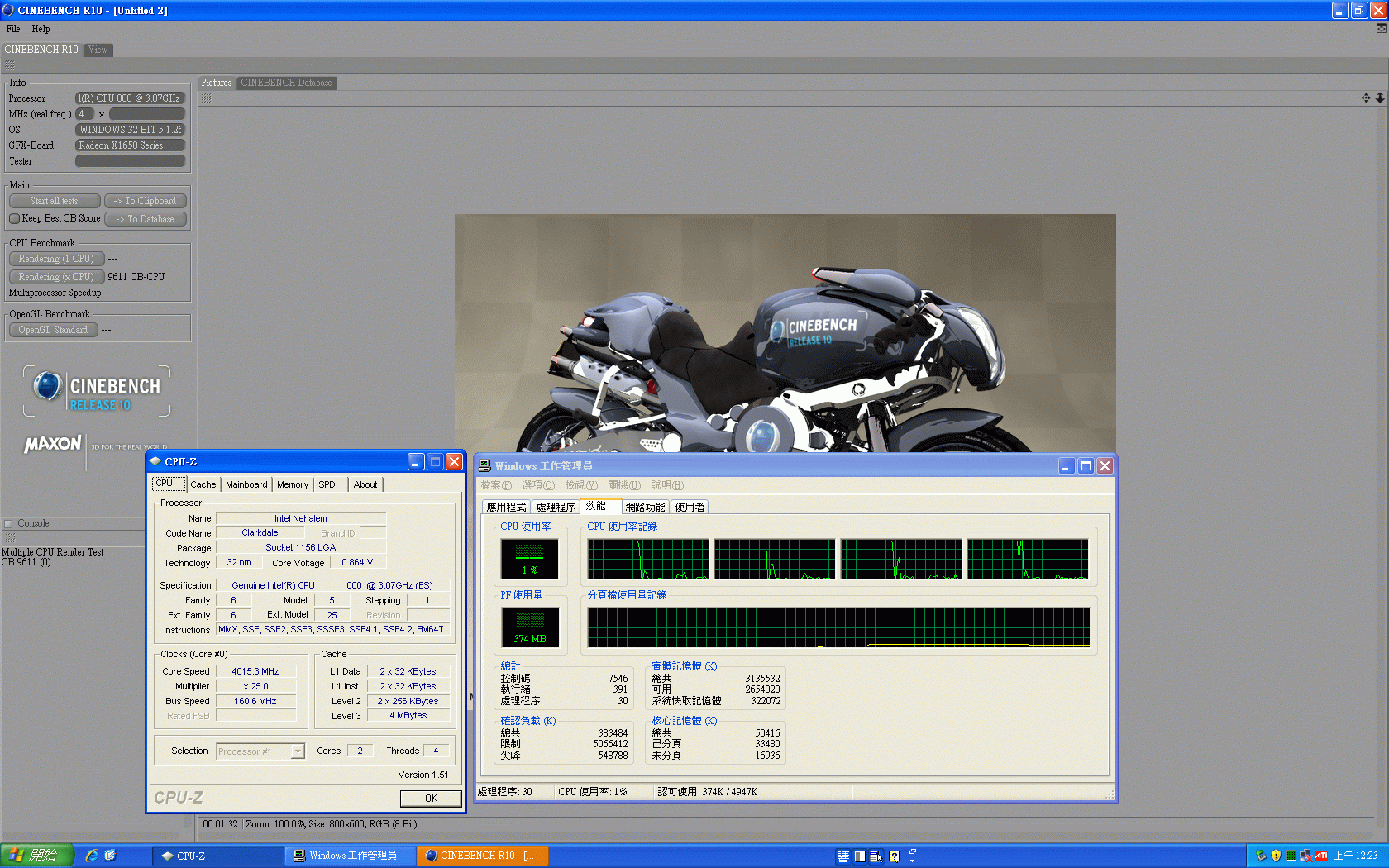
Task: Click the rendered motorcycle picture
Action: coord(785,333)
